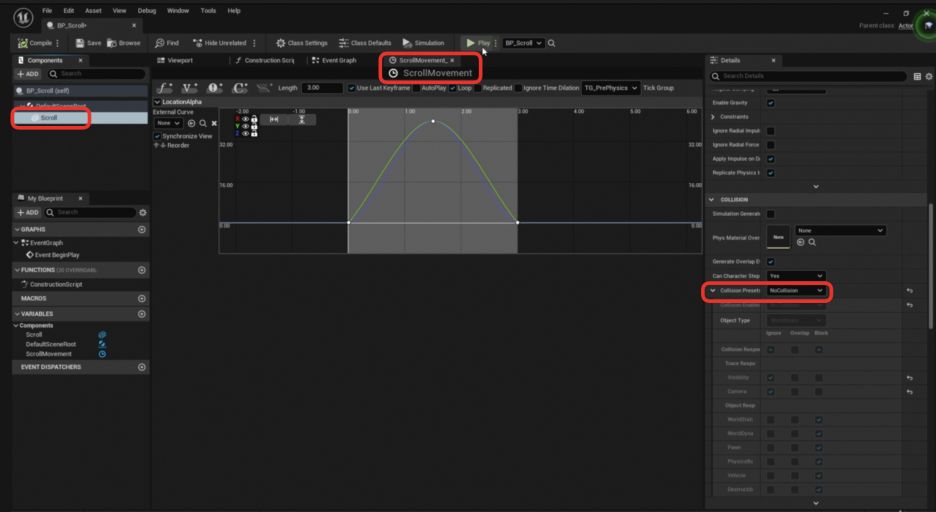Open the Tools menu
Screen dimensions: 936x512
point(208,11)
